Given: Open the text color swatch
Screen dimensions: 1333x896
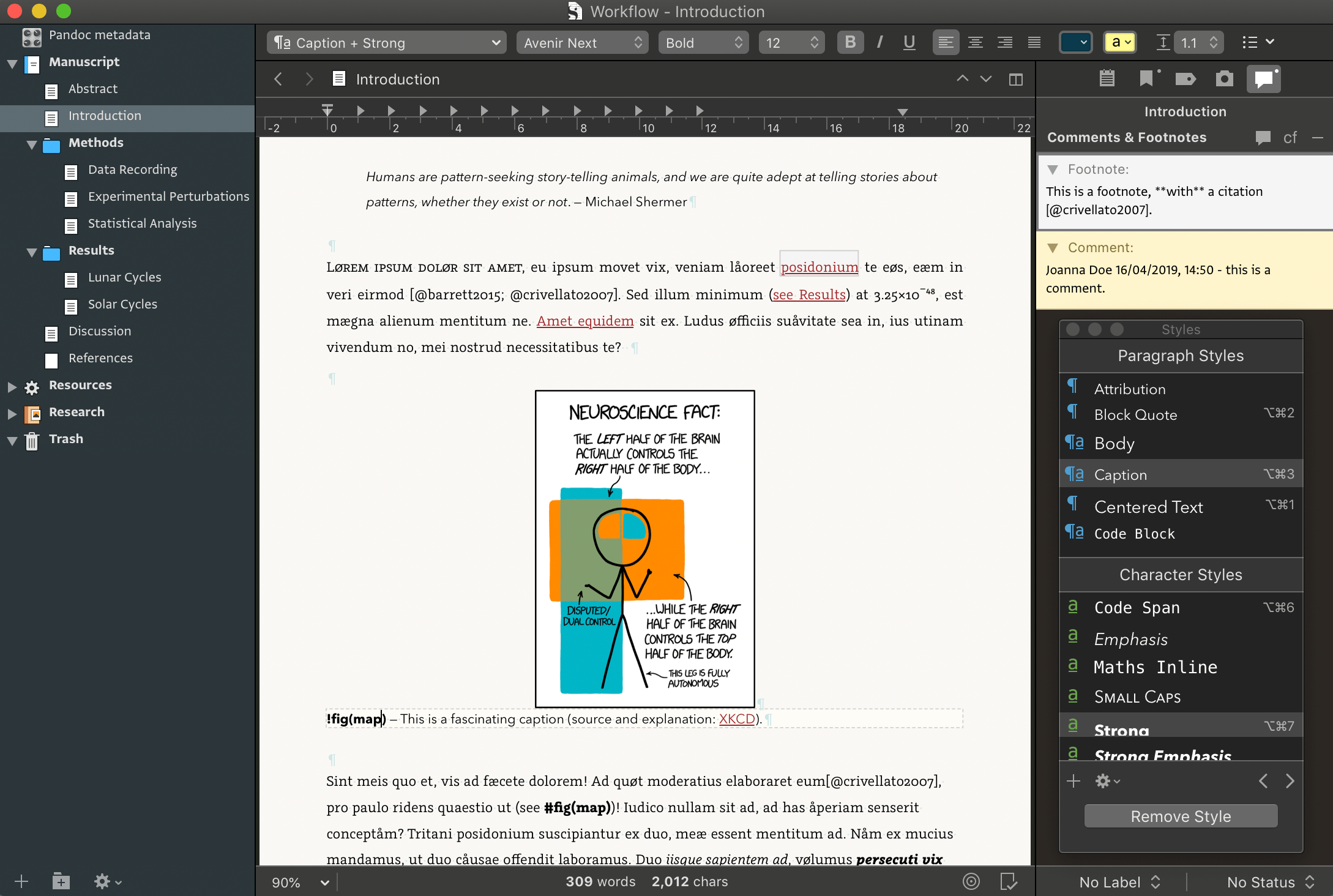Looking at the screenshot, I should [x=1075, y=42].
